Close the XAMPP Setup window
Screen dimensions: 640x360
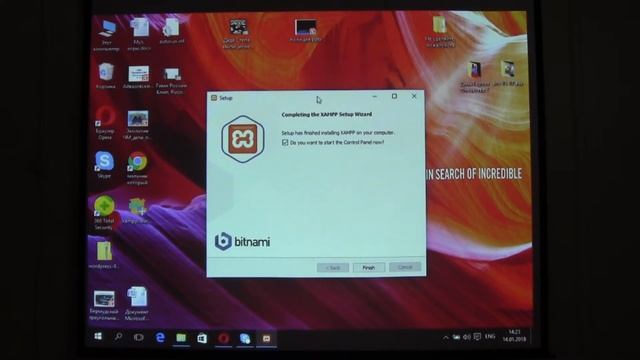(414, 96)
